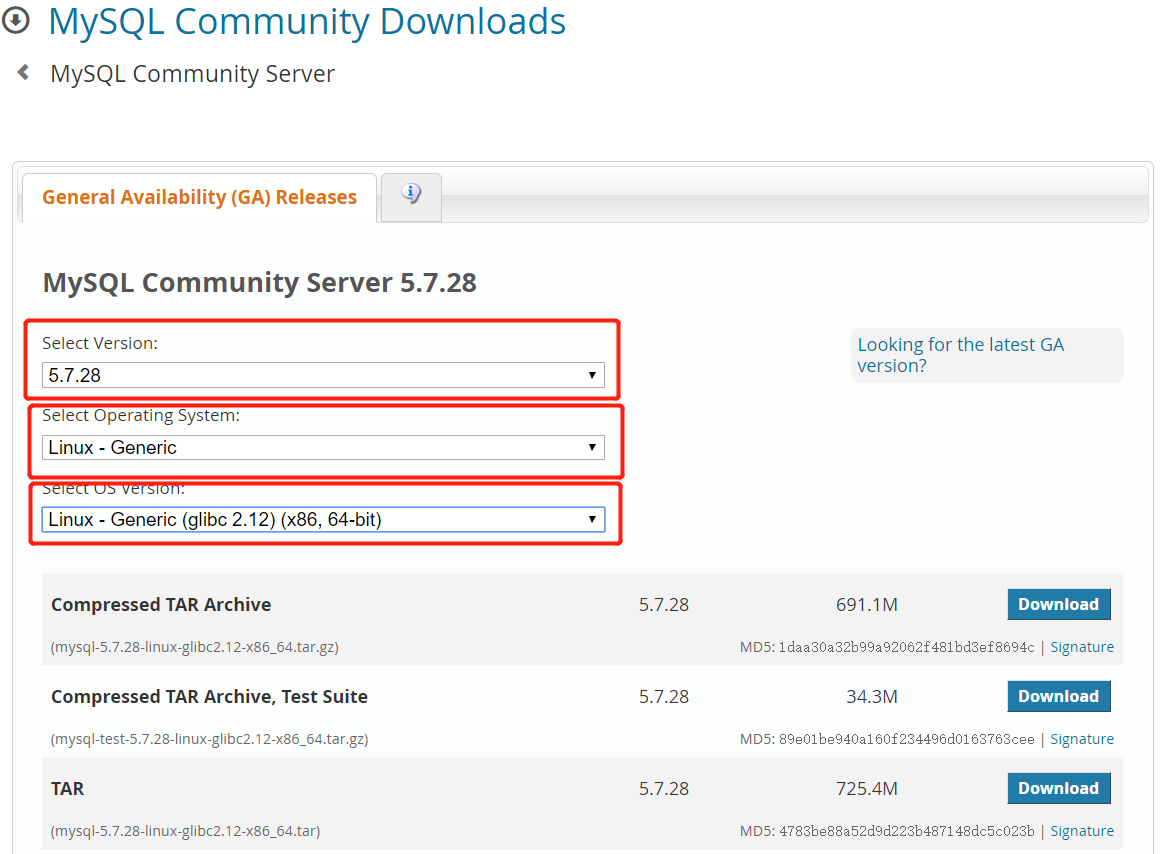Screen dimensions: 1172x854
Task: Select filename (mysql-5.7.28-linux-glibc2.12-x86_64.tar.gz)
Action: pos(194,647)
